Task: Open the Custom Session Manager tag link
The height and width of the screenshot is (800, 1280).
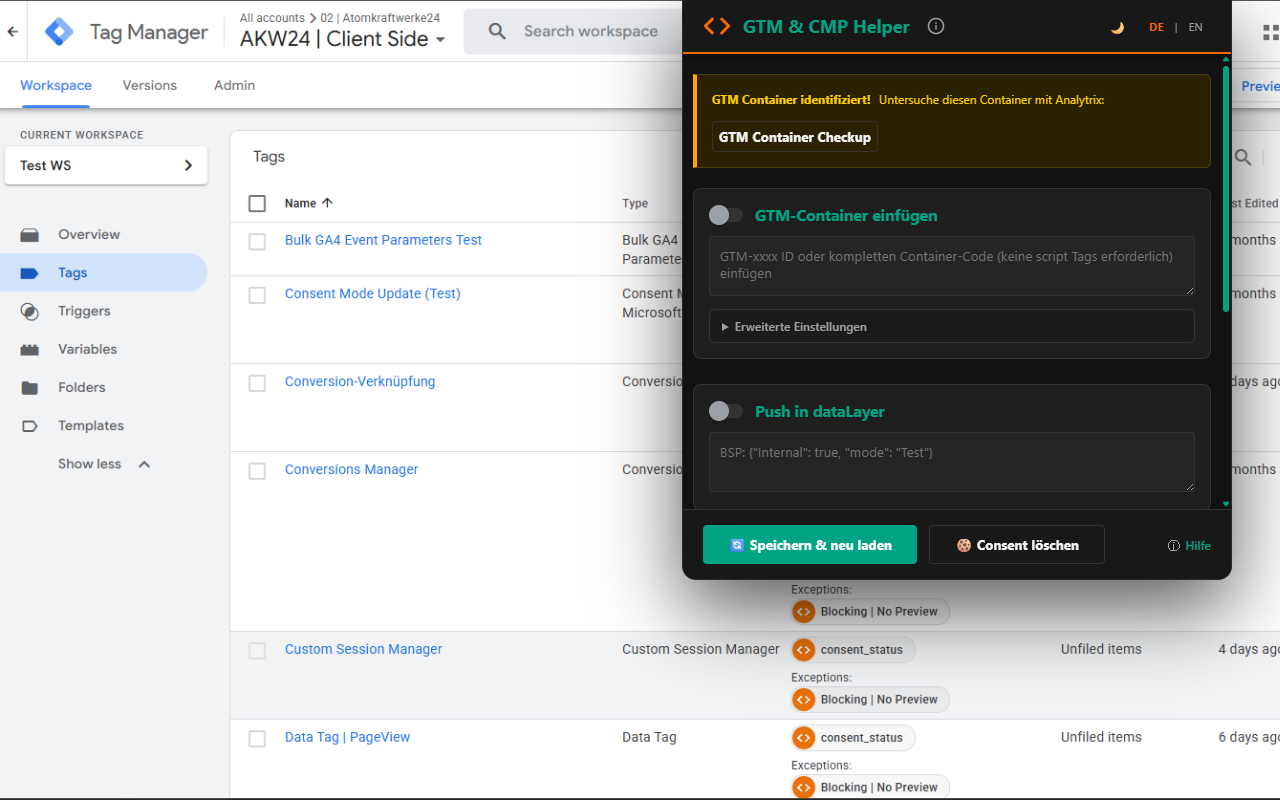Action: pyautogui.click(x=364, y=650)
